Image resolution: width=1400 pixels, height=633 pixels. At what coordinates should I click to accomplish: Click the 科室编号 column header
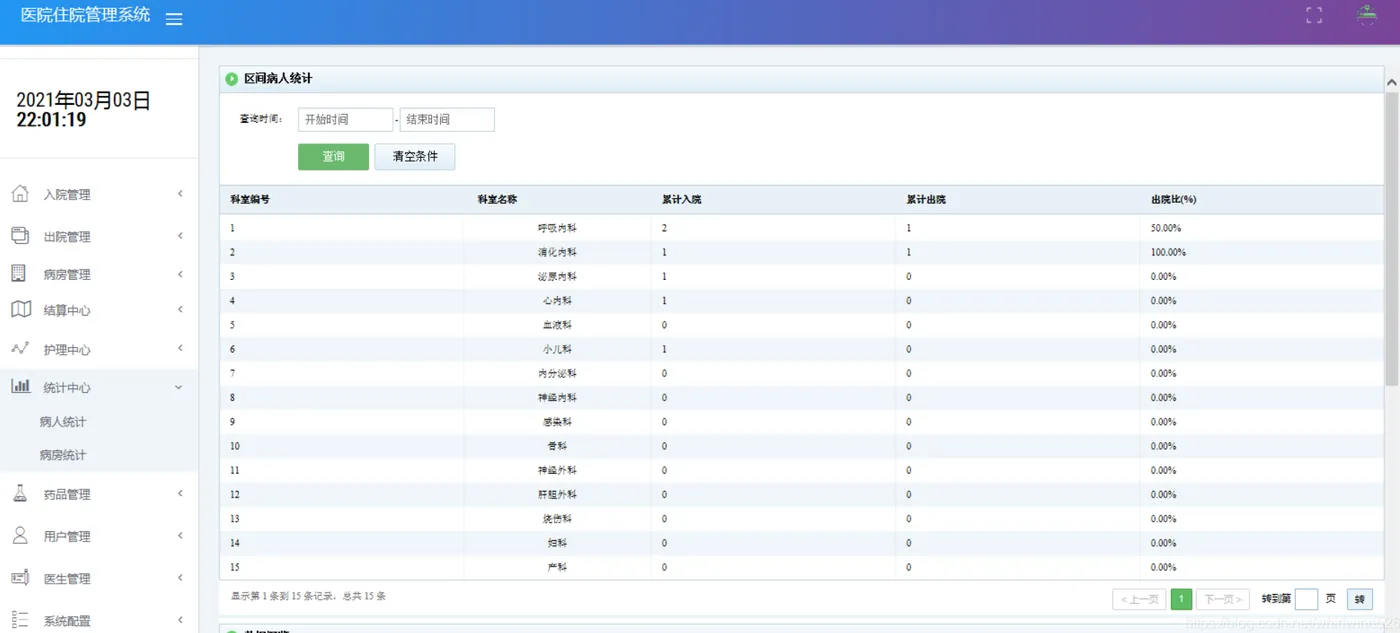250,199
